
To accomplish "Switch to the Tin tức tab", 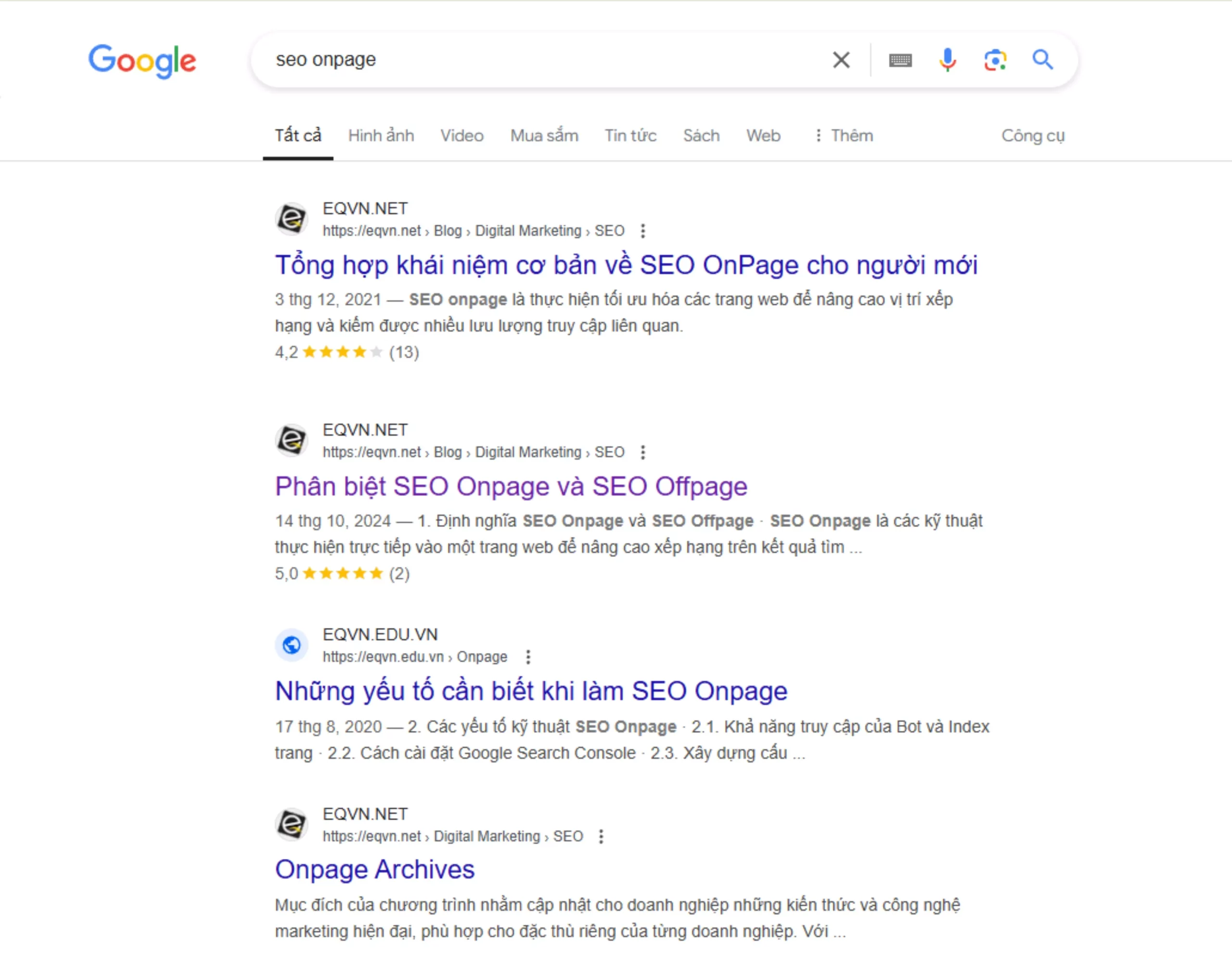I will pyautogui.click(x=630, y=136).
